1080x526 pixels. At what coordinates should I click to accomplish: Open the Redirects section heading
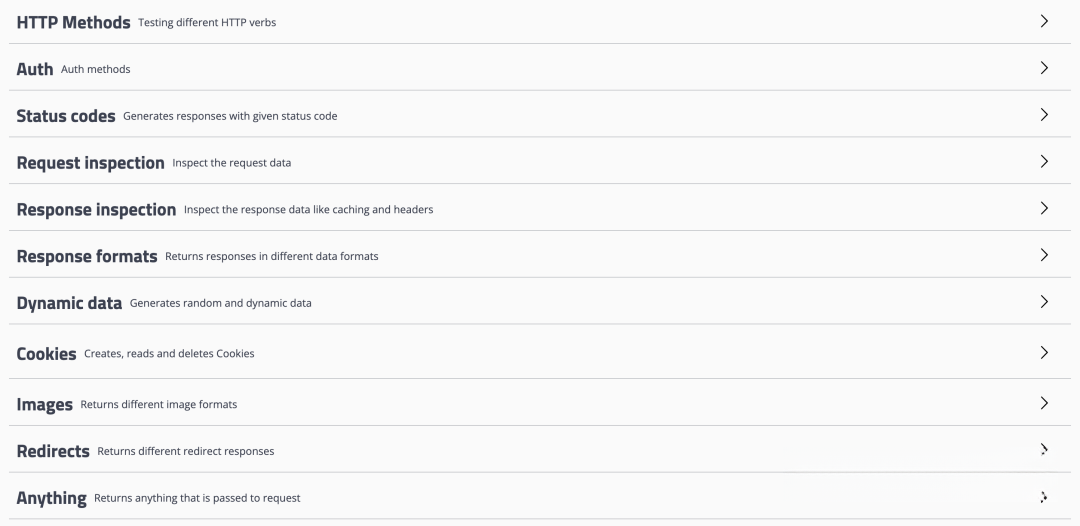(53, 451)
